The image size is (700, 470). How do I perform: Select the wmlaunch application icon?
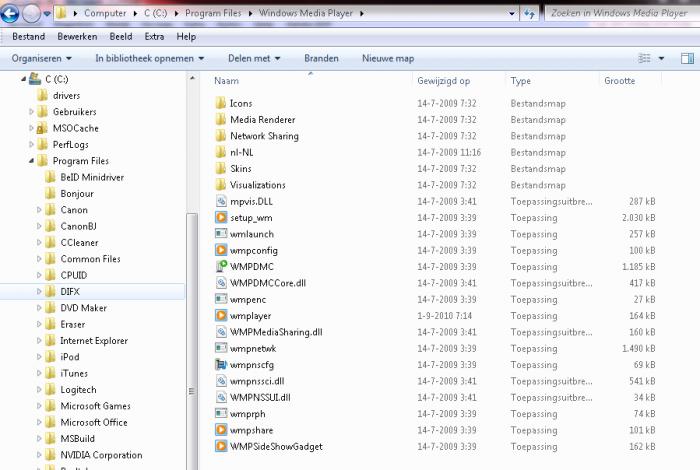click(221, 233)
